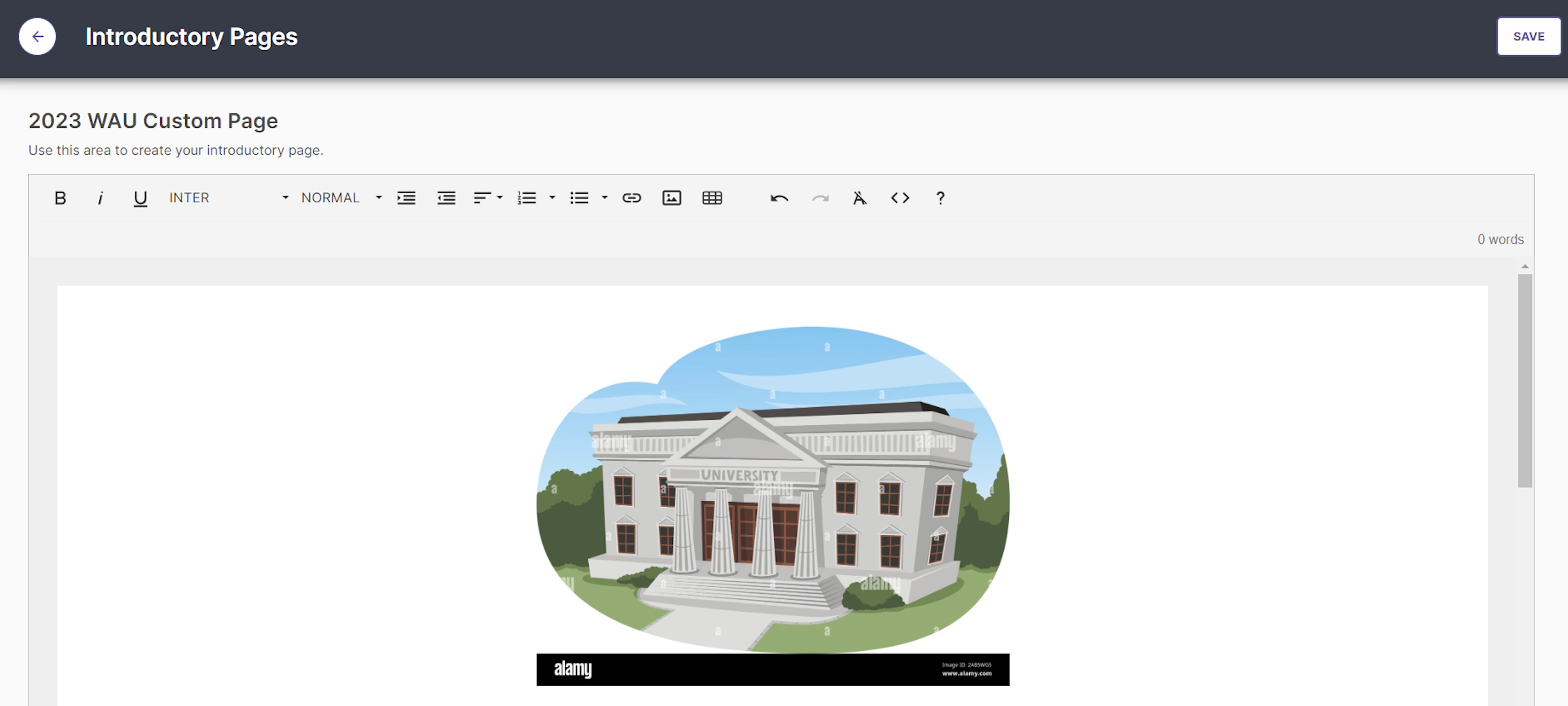1568x706 pixels.
Task: Insert a table
Action: coord(712,198)
